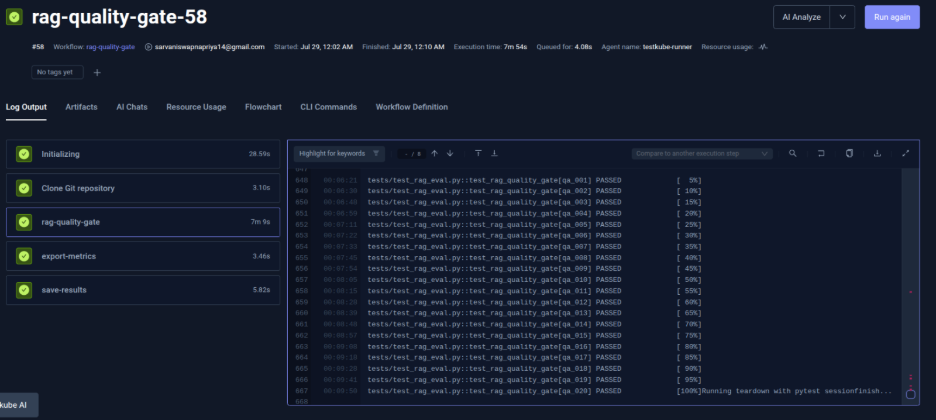
Task: Click the Finished Jul 29, 12:10 AM value
Action: click(418, 47)
